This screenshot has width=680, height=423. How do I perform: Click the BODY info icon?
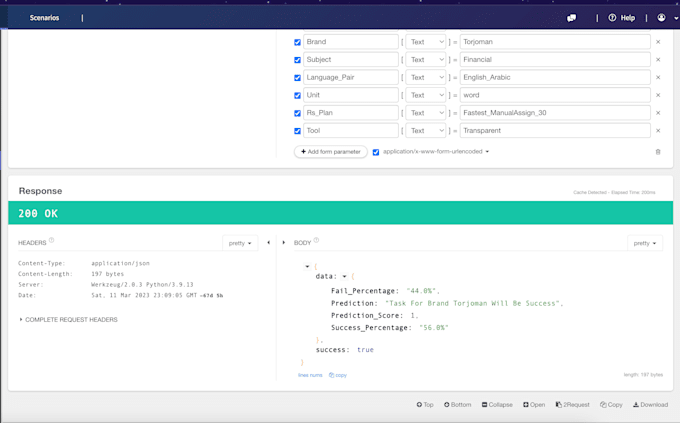pyautogui.click(x=316, y=240)
